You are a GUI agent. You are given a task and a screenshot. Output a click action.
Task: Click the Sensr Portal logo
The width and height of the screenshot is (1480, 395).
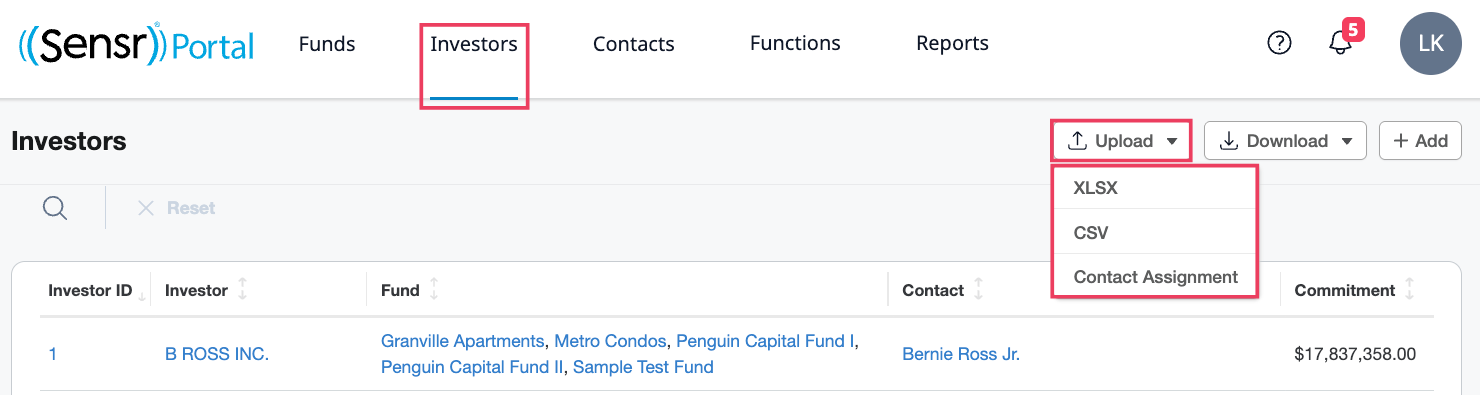point(136,45)
